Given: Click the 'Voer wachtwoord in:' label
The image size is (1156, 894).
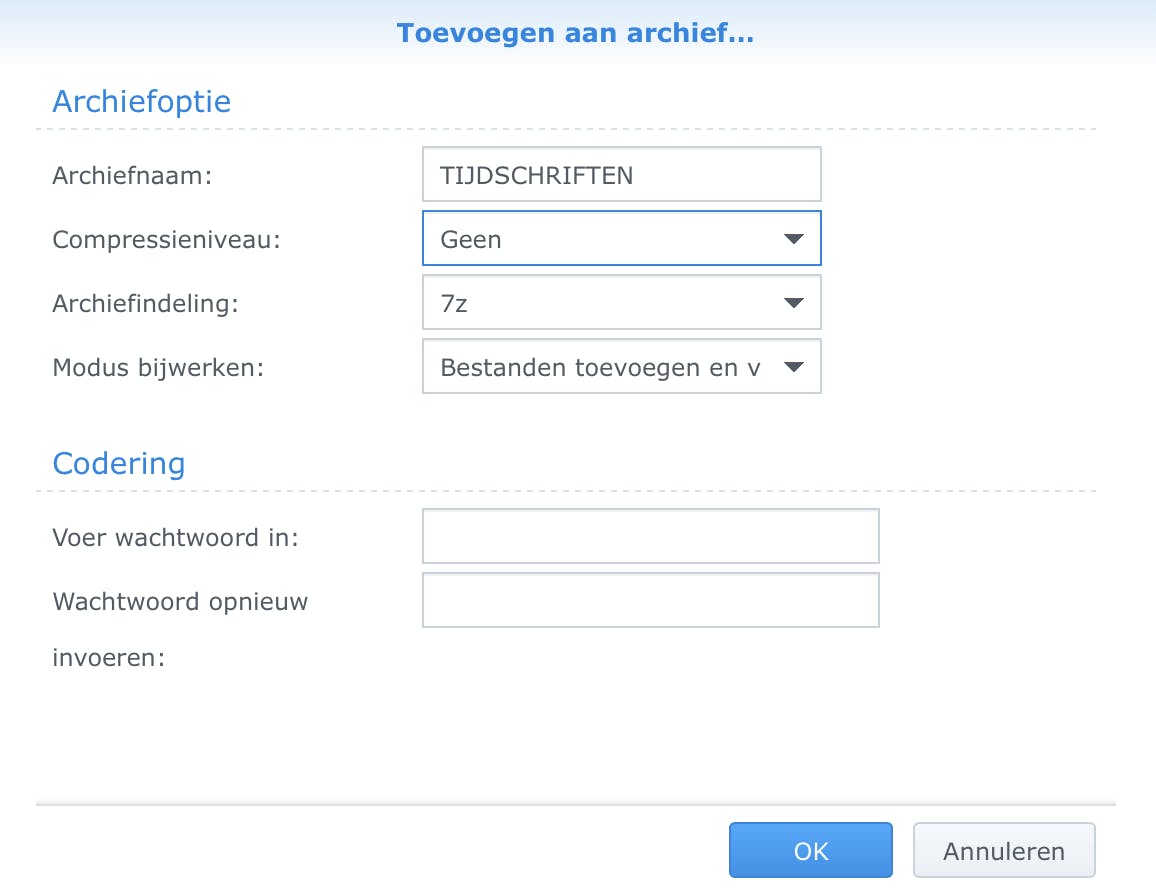Looking at the screenshot, I should (x=175, y=538).
